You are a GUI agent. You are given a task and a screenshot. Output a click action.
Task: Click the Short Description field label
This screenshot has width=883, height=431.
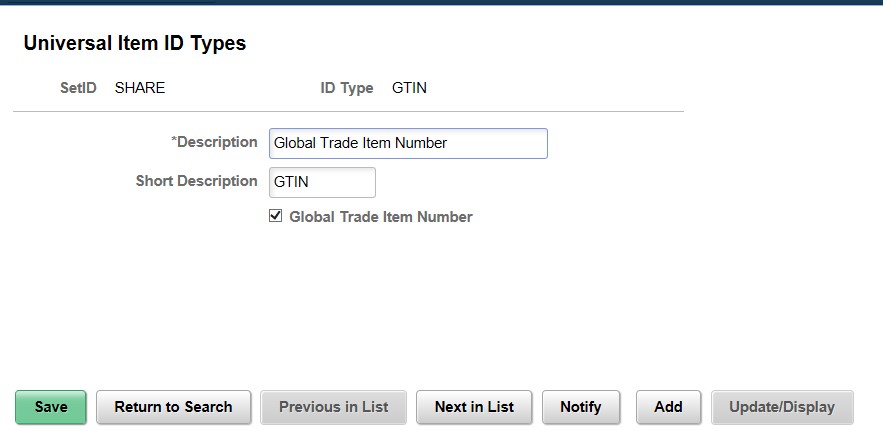coord(196,181)
